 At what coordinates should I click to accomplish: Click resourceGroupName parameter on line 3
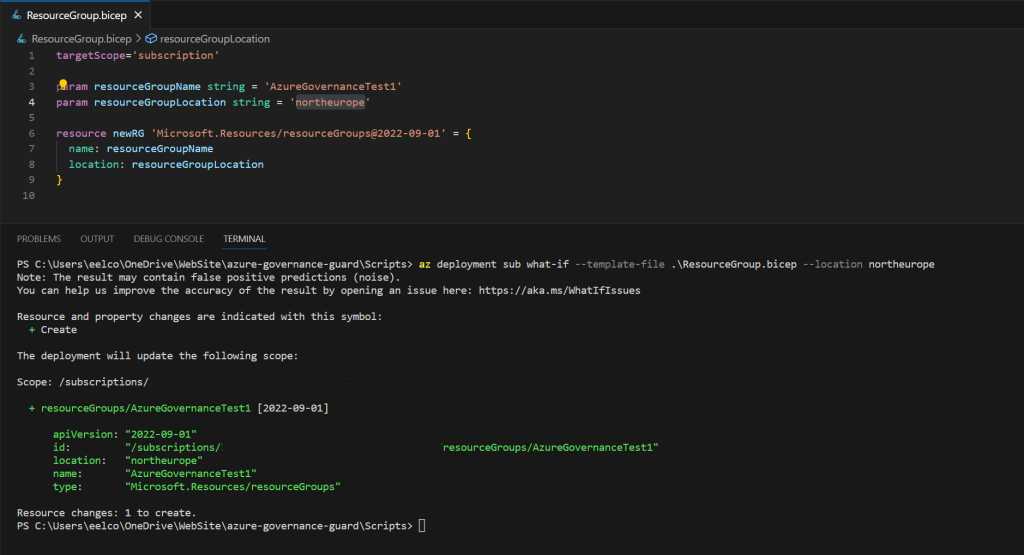click(x=147, y=86)
